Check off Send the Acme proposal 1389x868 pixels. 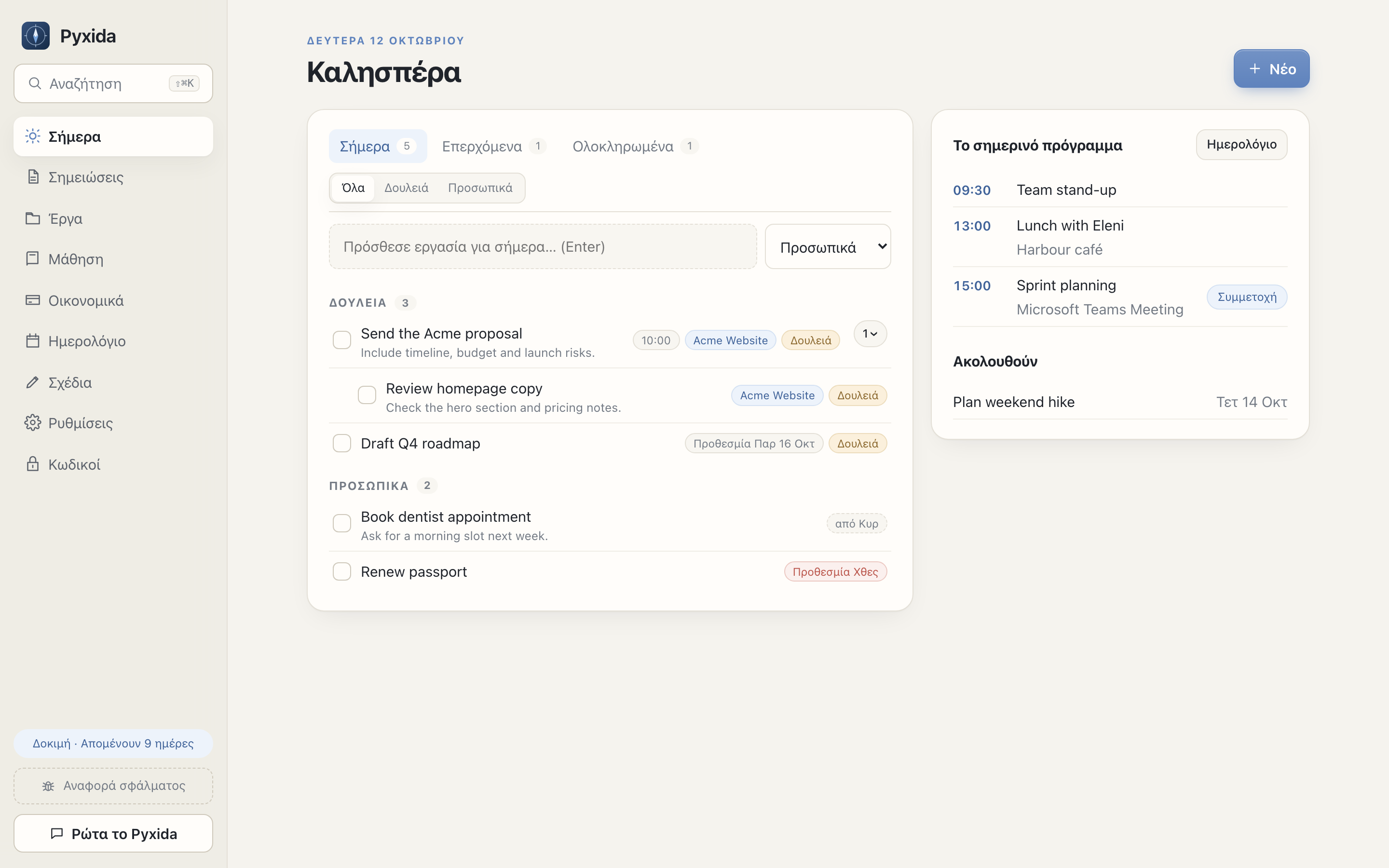pos(342,340)
